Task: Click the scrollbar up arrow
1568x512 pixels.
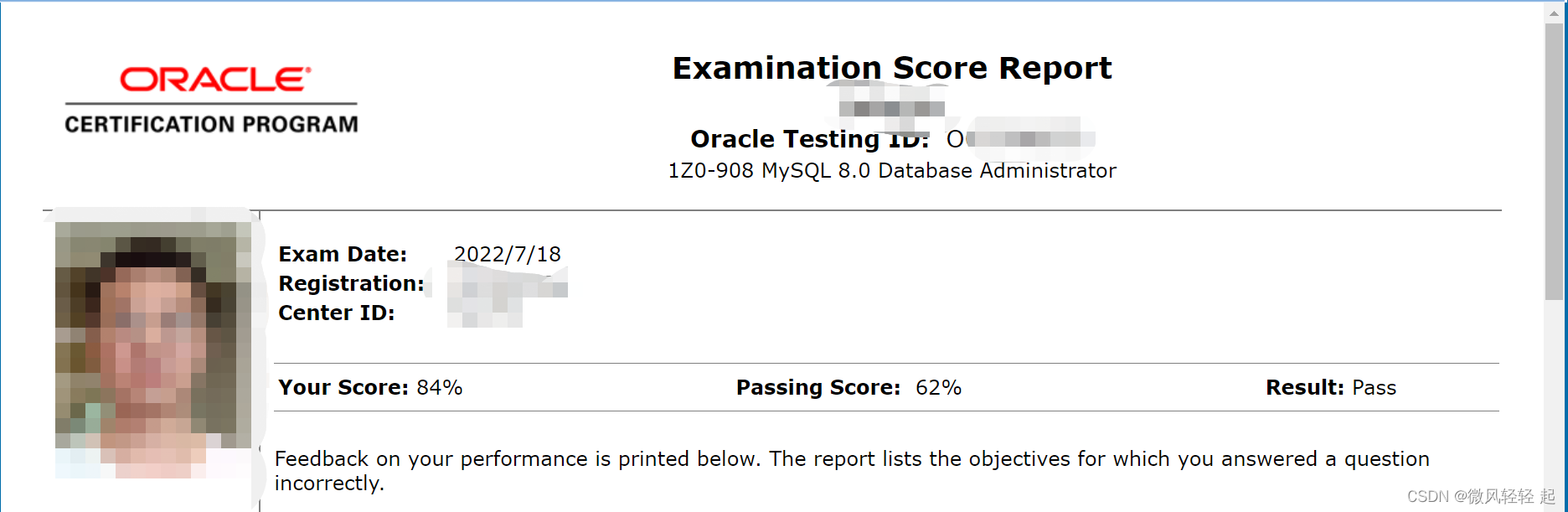Action: (x=1555, y=13)
